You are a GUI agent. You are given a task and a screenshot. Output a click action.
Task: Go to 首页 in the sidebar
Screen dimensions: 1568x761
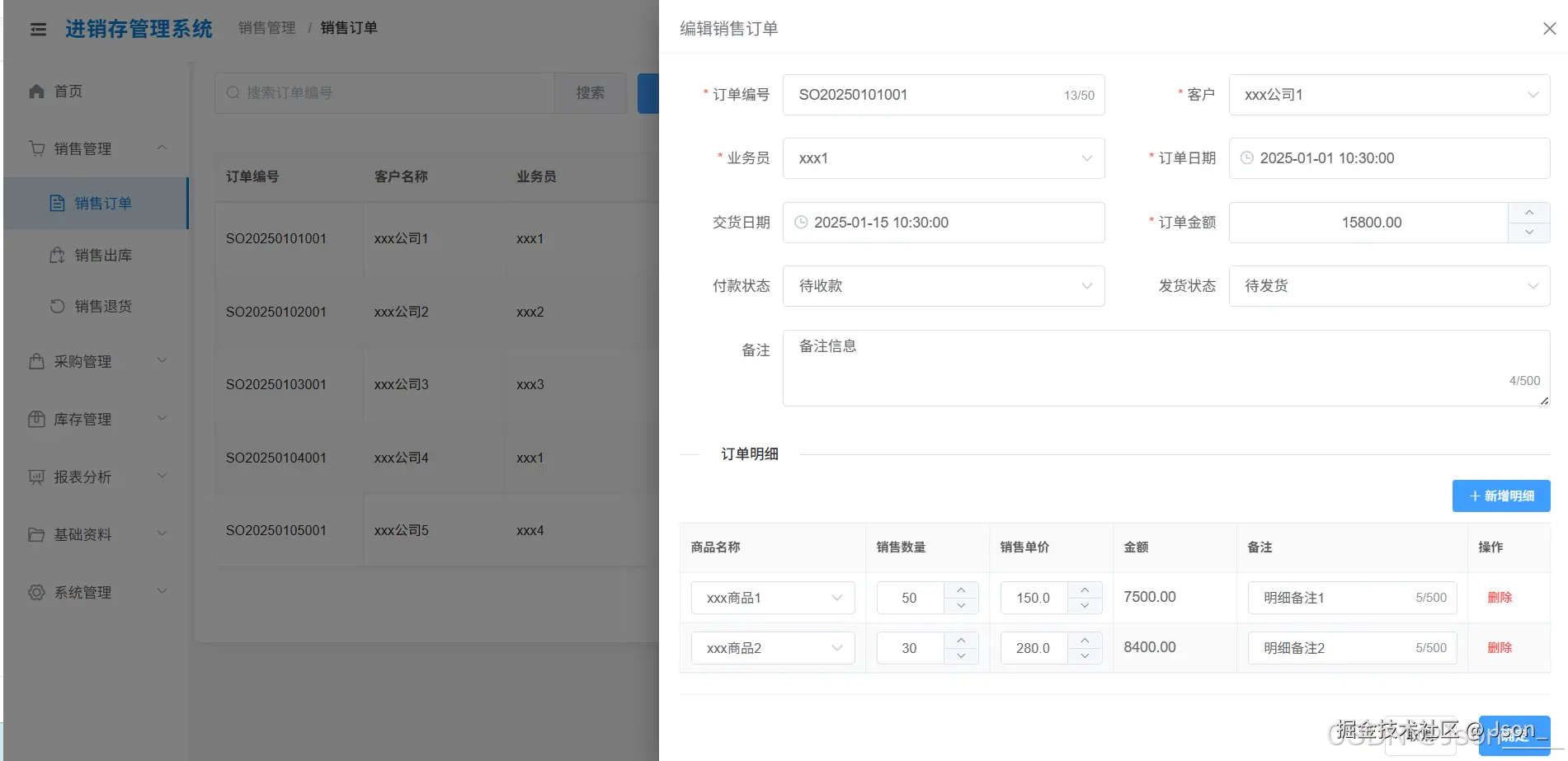96,92
